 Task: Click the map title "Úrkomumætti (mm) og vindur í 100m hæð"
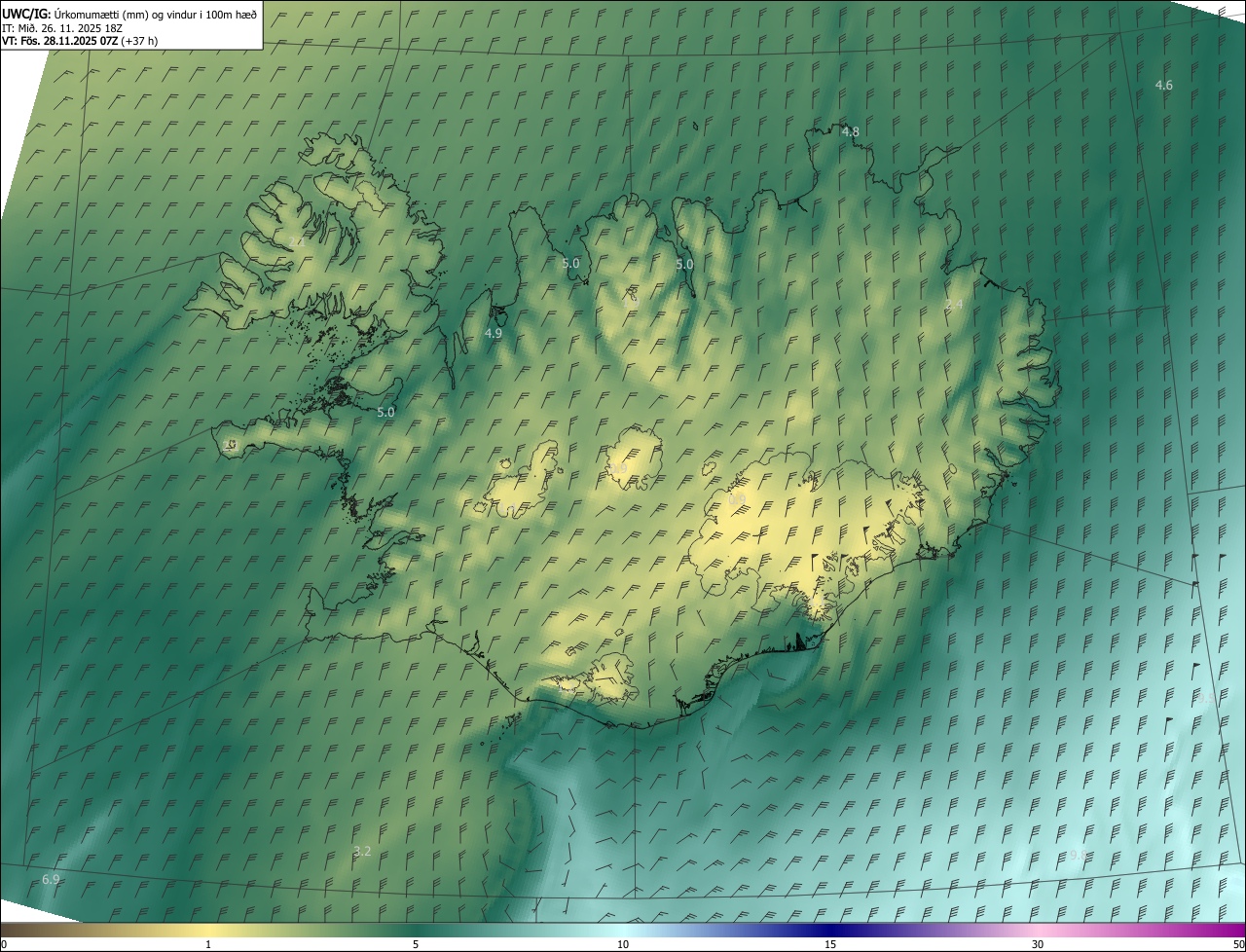(156, 15)
